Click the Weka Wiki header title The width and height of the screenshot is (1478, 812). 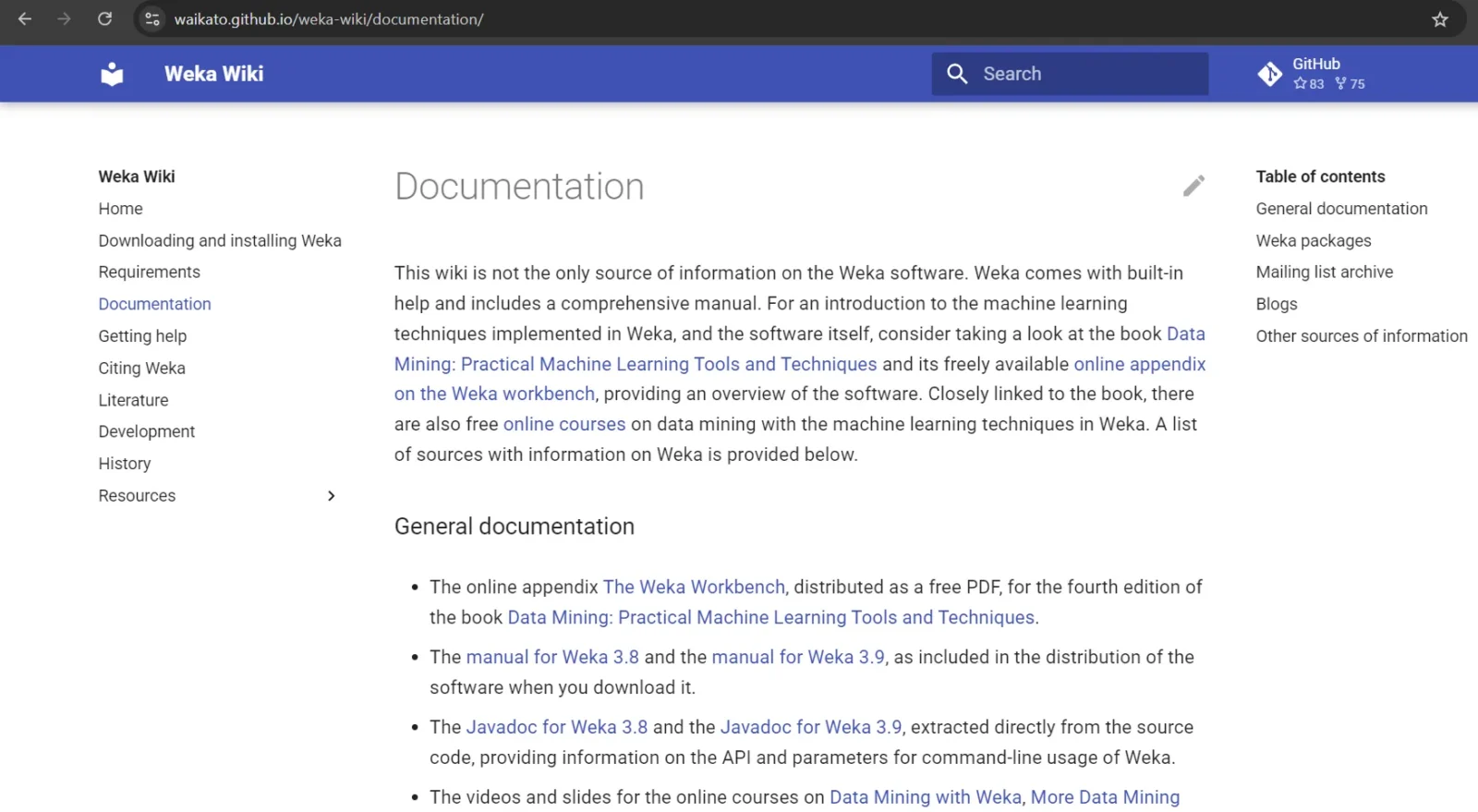tap(214, 74)
